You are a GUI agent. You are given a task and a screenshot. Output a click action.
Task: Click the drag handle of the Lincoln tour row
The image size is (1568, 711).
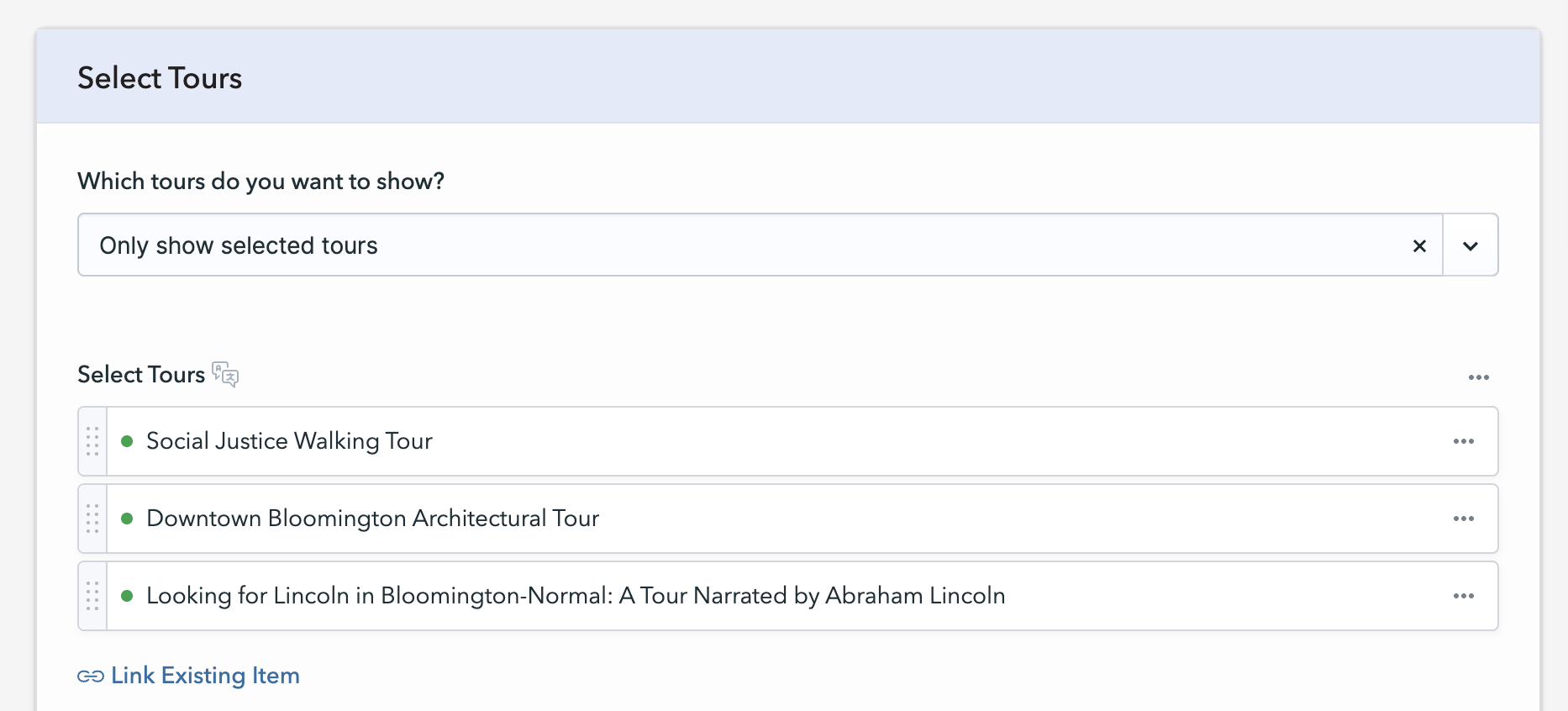point(92,596)
